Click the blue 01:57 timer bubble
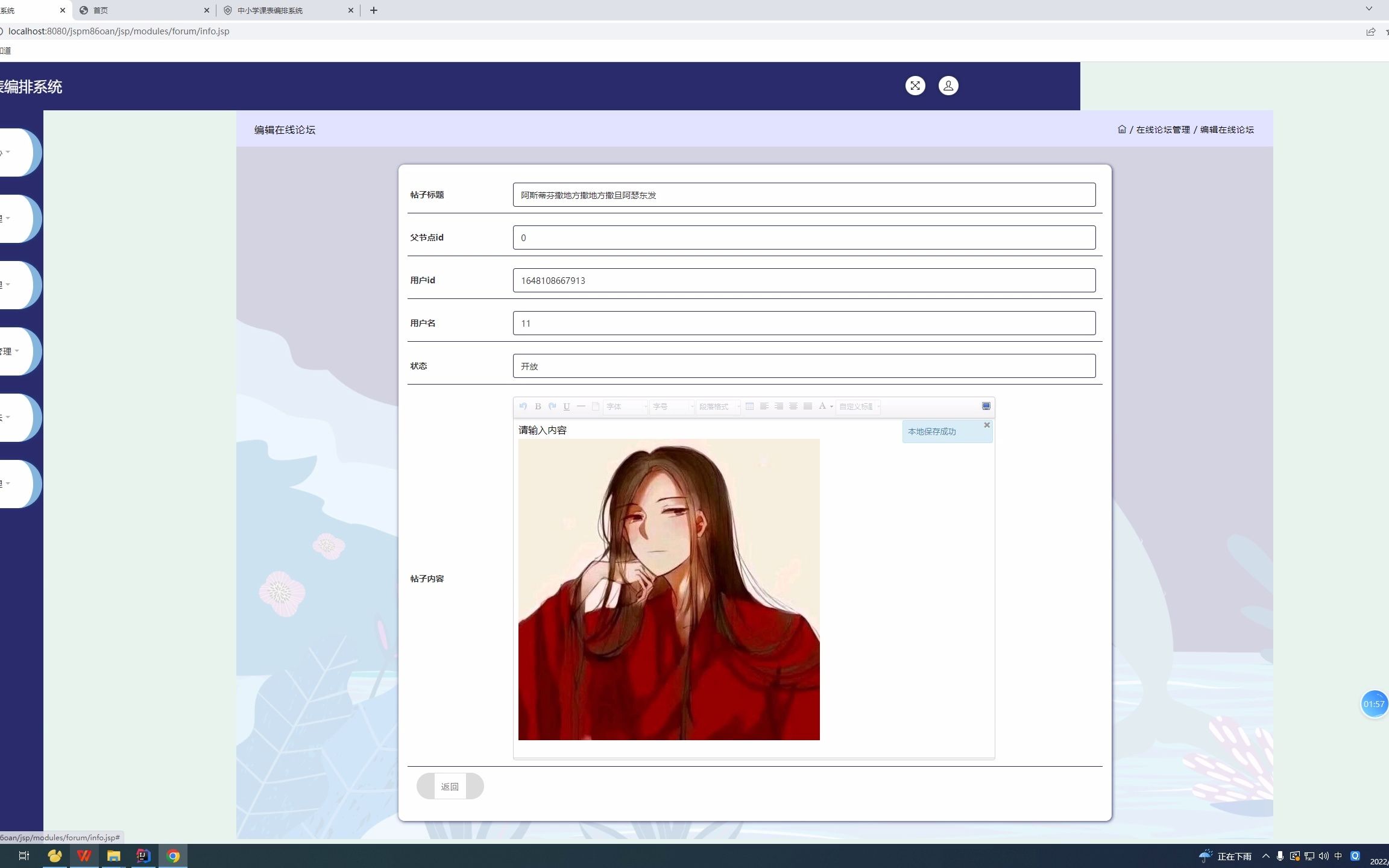This screenshot has height=868, width=1389. (1374, 704)
